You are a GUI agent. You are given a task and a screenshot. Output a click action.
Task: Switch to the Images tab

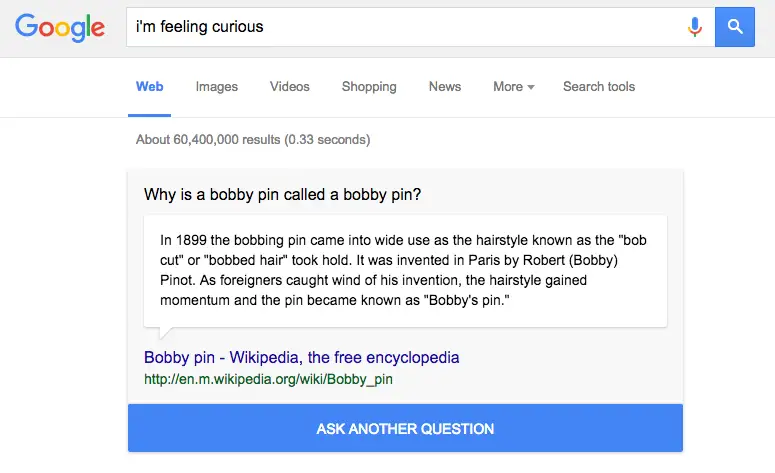[217, 87]
